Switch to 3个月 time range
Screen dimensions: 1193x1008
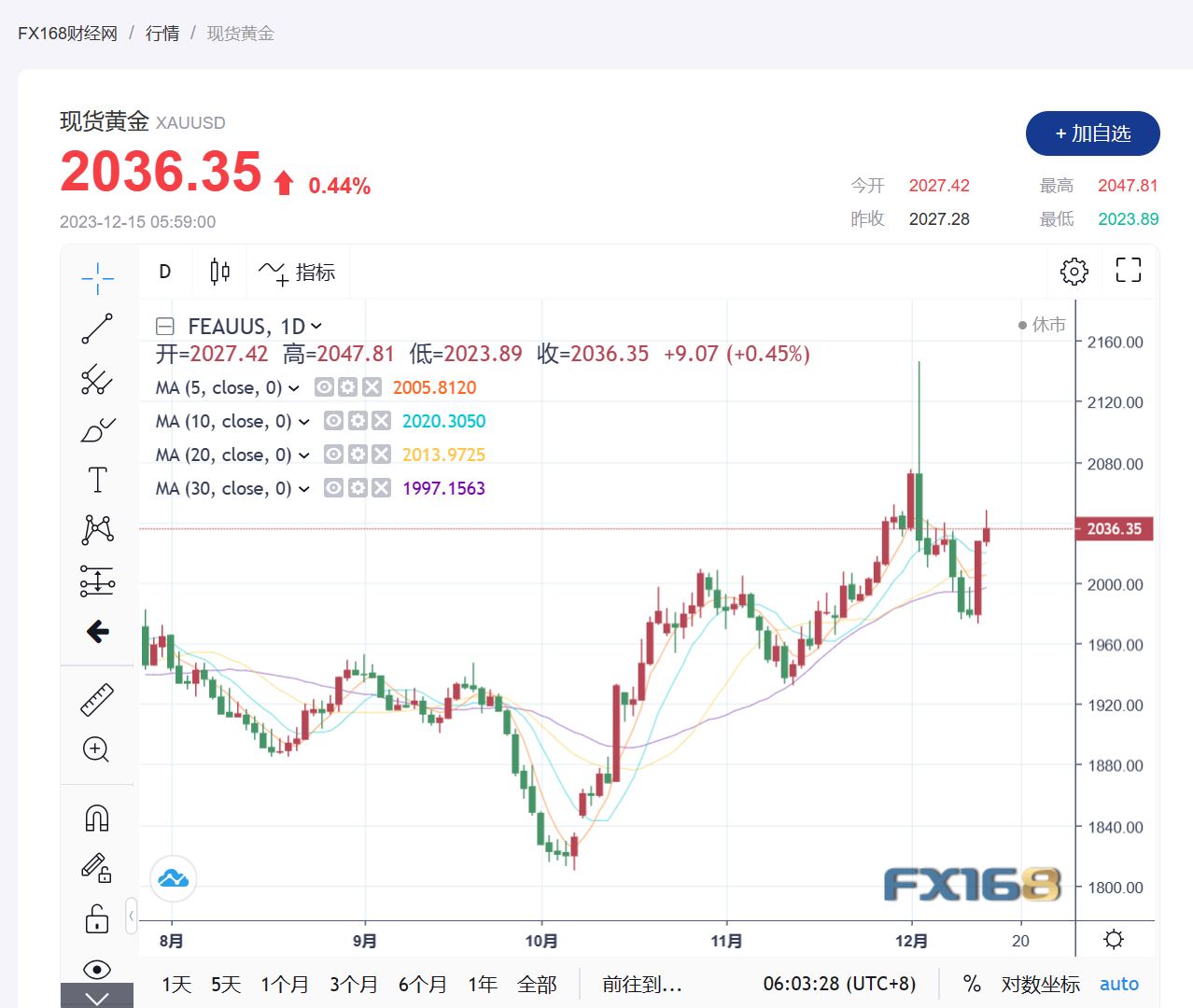click(353, 984)
